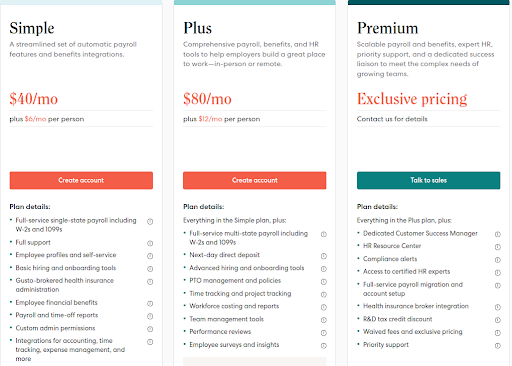Open info icon for Employee surveys and insights
Screen dimensions: 512x366
324,346
